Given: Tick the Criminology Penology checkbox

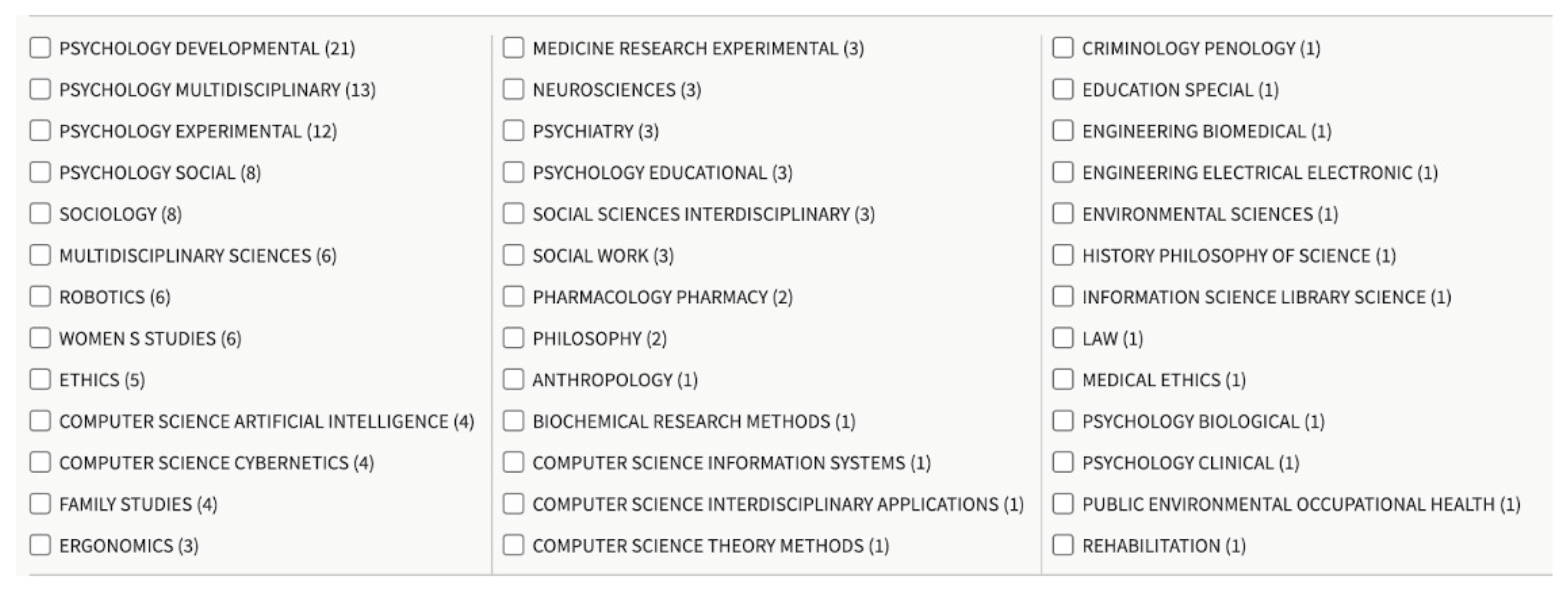Looking at the screenshot, I should tap(1063, 48).
